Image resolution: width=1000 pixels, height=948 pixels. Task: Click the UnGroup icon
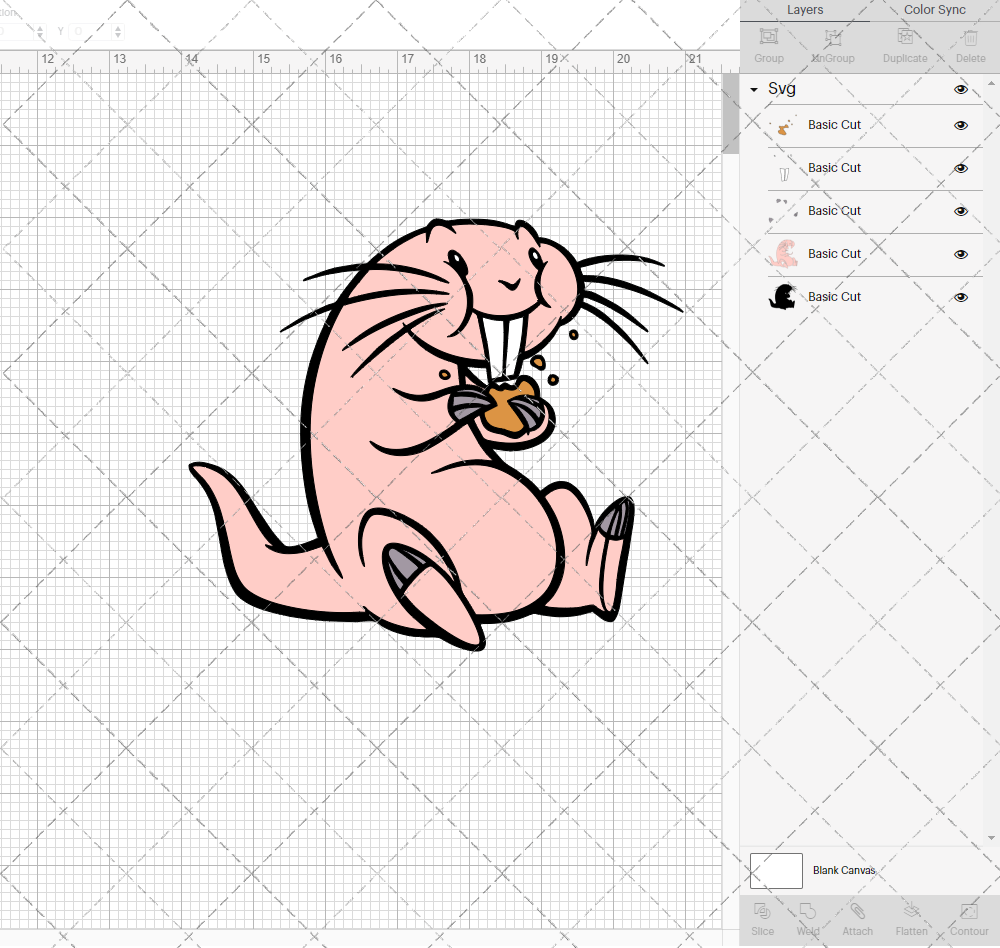tap(832, 45)
